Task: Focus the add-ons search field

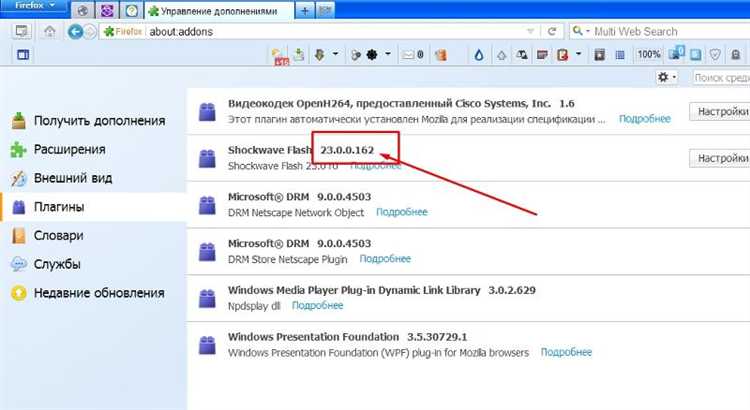Action: click(721, 78)
